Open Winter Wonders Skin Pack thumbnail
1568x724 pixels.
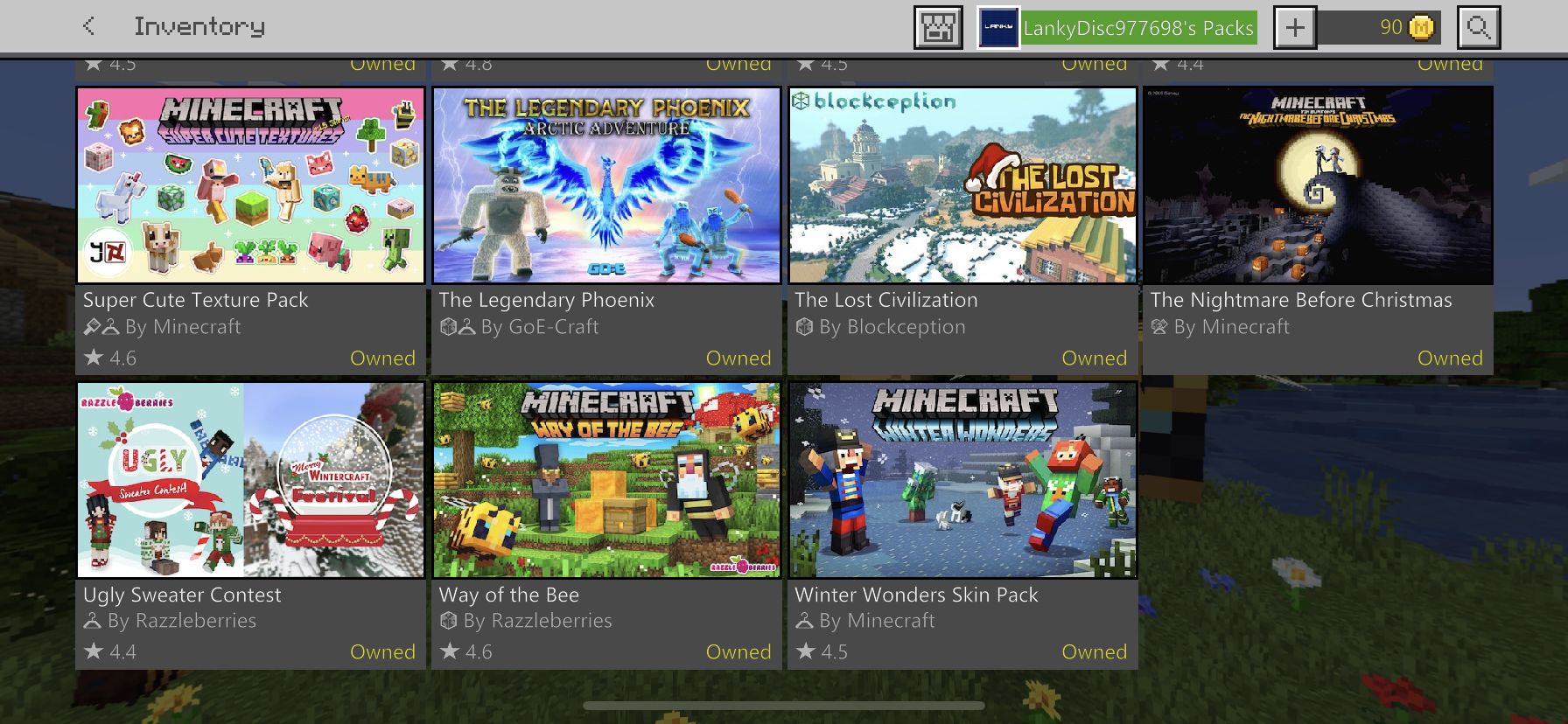point(962,480)
